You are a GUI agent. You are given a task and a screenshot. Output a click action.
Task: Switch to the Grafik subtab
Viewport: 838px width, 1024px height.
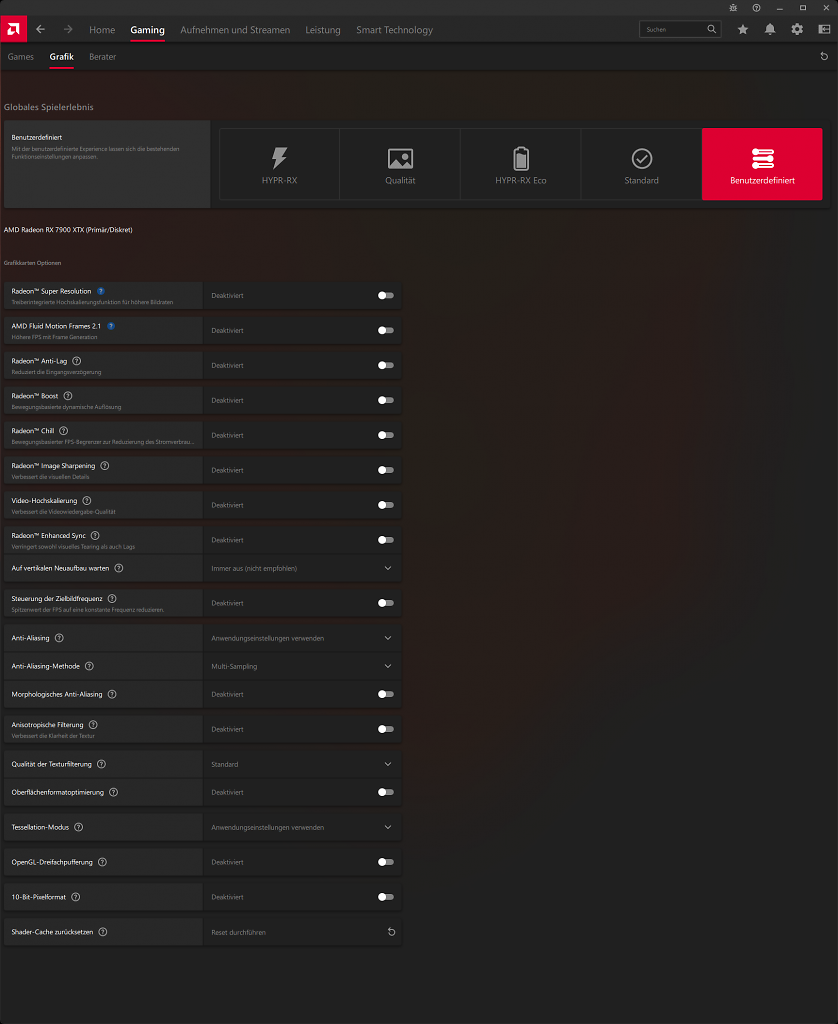click(x=61, y=57)
